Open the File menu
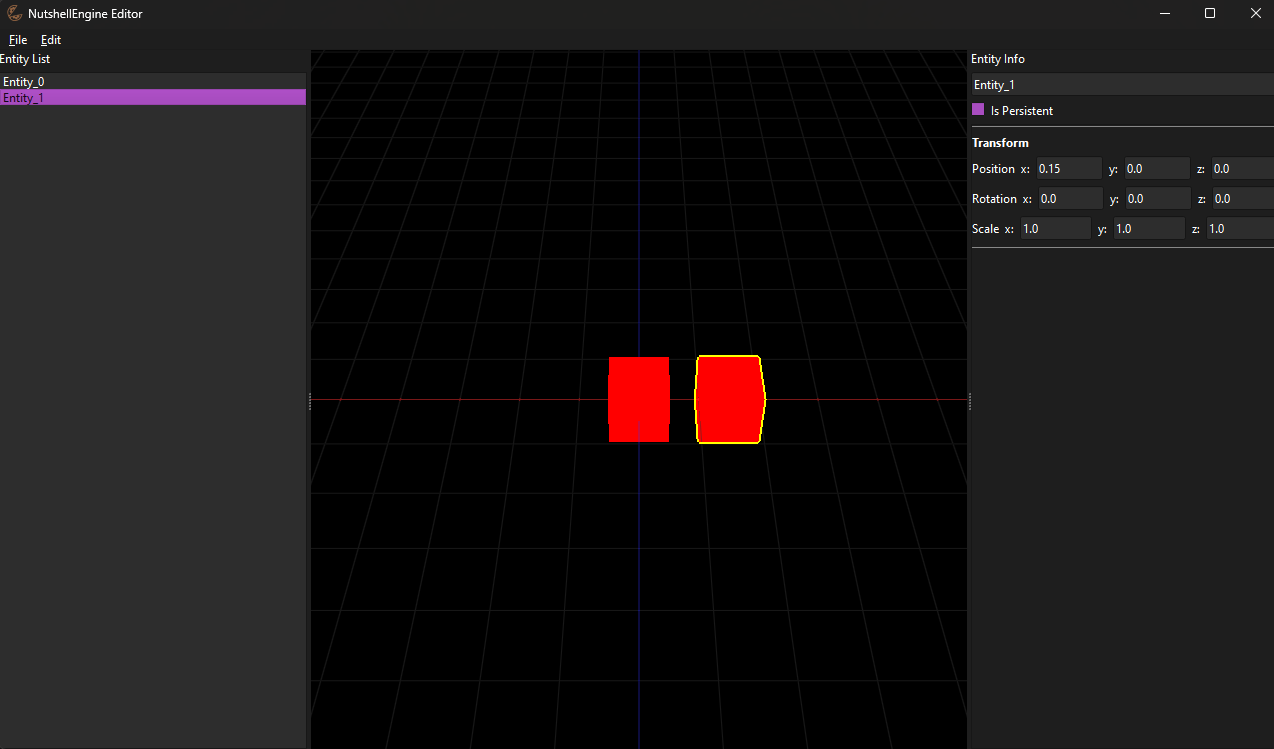This screenshot has width=1274, height=749. [18, 40]
